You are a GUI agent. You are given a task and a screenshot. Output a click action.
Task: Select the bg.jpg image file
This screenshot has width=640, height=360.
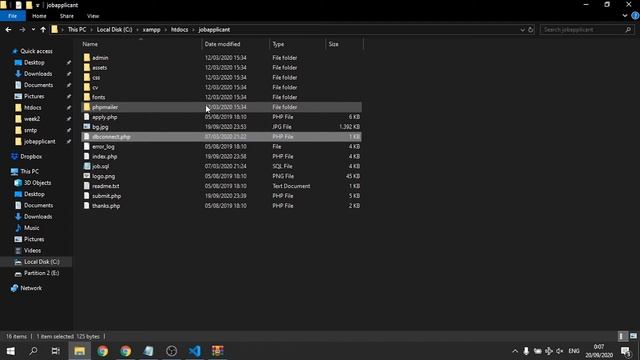(221, 127)
